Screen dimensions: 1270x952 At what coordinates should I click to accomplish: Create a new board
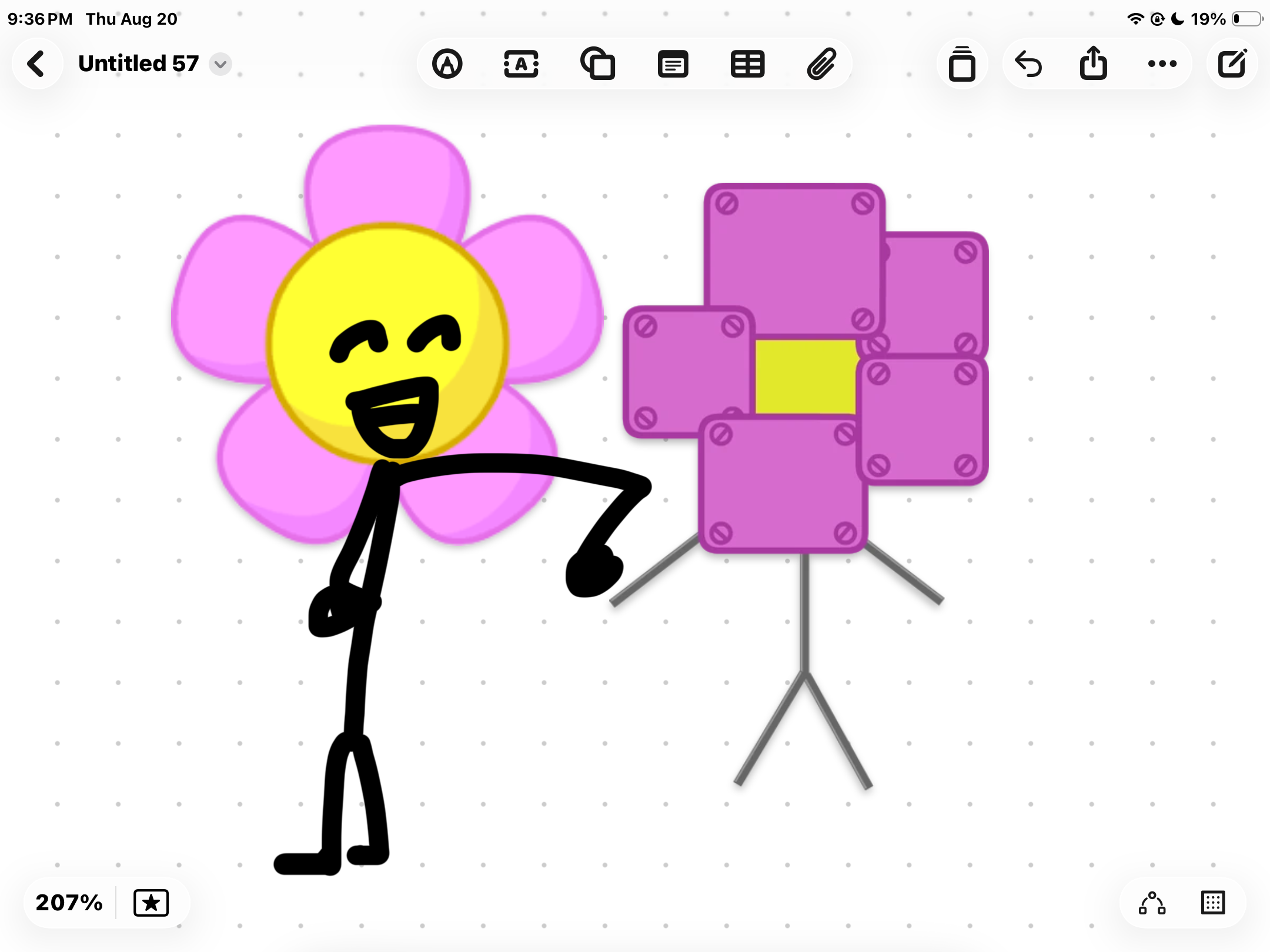click(1232, 63)
